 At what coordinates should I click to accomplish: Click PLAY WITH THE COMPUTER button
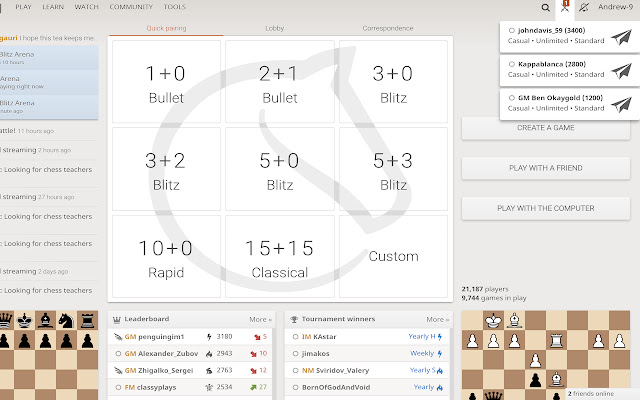pyautogui.click(x=546, y=208)
